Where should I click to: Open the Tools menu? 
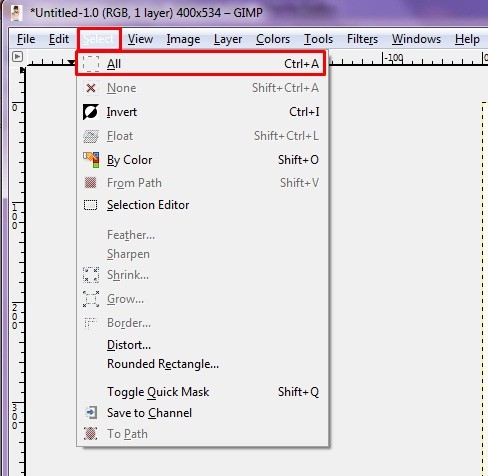[318, 39]
